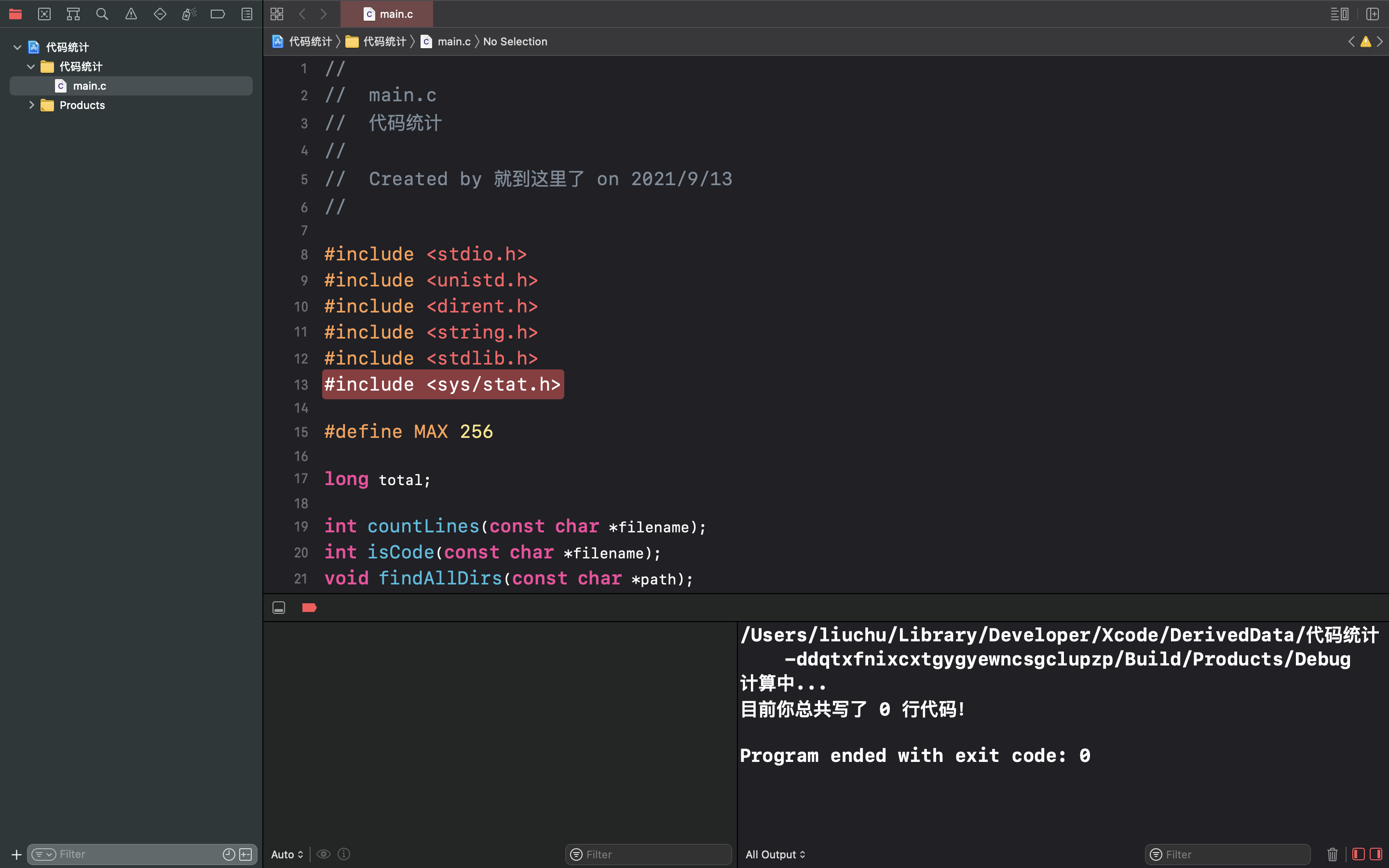Click the console Filter field
The height and width of the screenshot is (868, 1389).
point(1228,854)
